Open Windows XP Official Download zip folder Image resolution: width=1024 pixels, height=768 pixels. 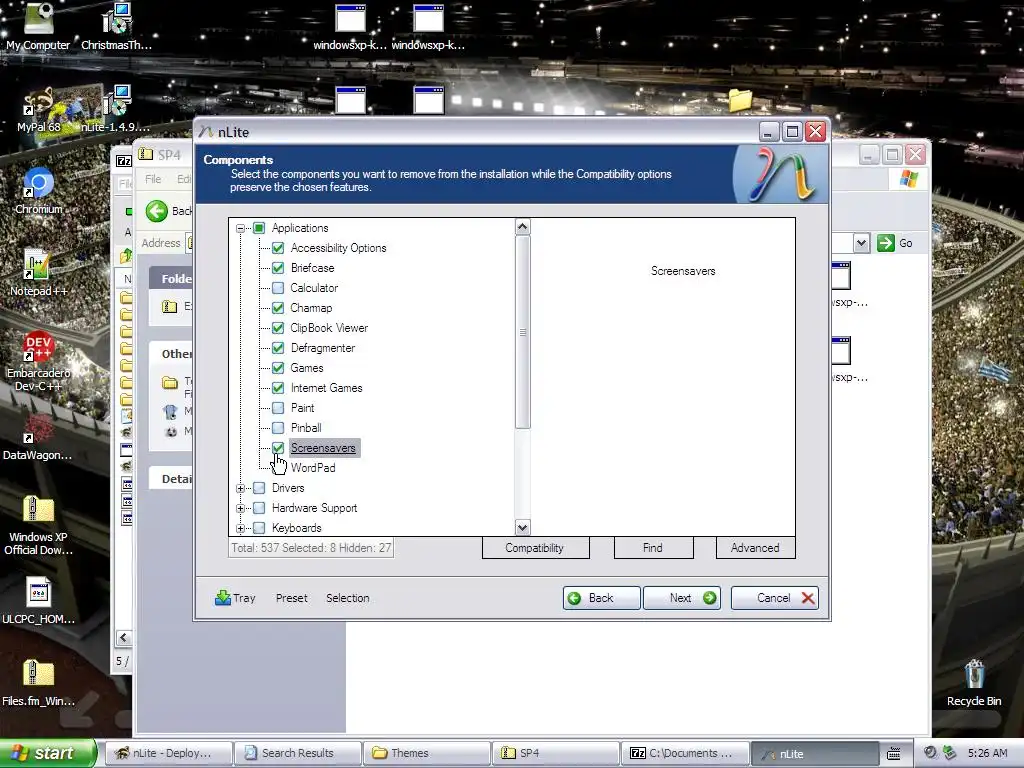(x=38, y=525)
